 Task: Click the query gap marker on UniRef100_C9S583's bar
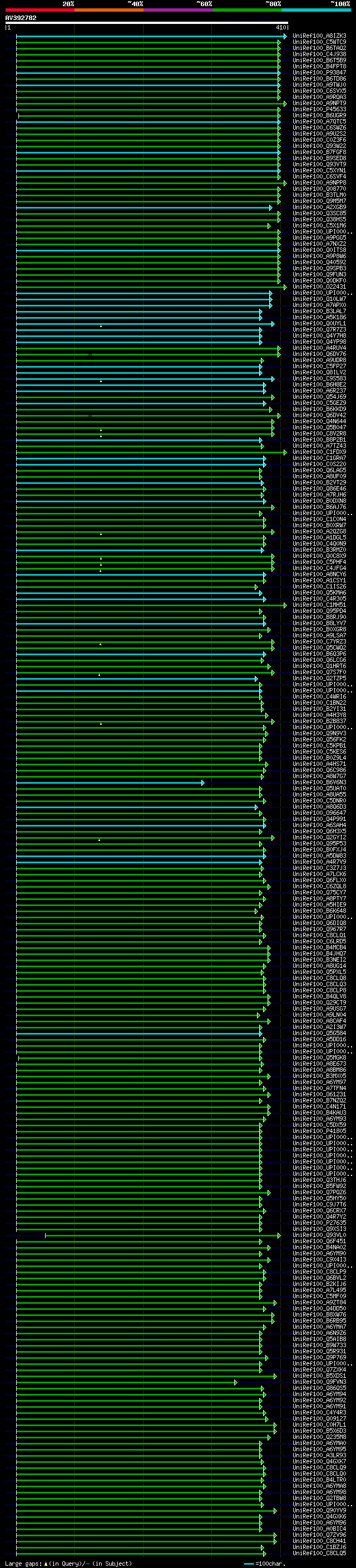click(x=101, y=381)
